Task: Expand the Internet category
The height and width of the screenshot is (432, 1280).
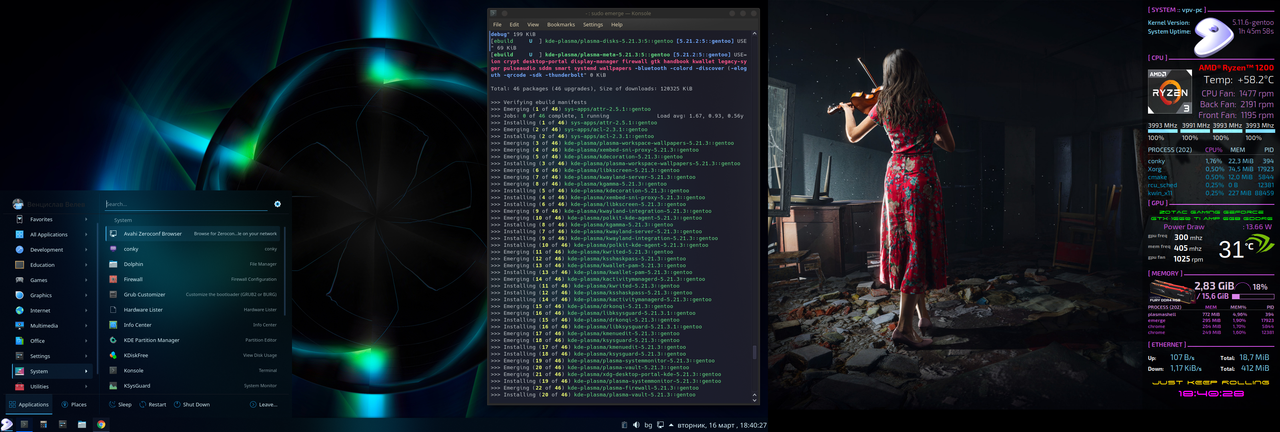Action: tap(50, 310)
